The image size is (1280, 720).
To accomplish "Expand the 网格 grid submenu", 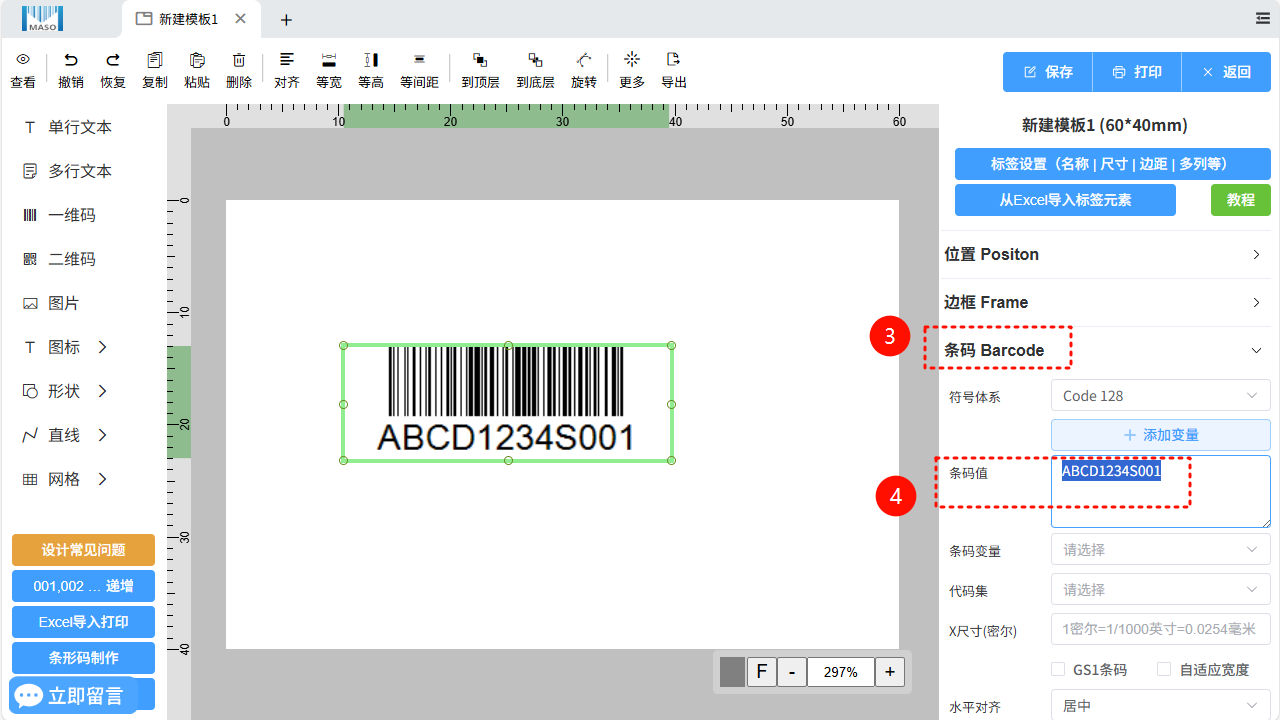I will [x=103, y=479].
